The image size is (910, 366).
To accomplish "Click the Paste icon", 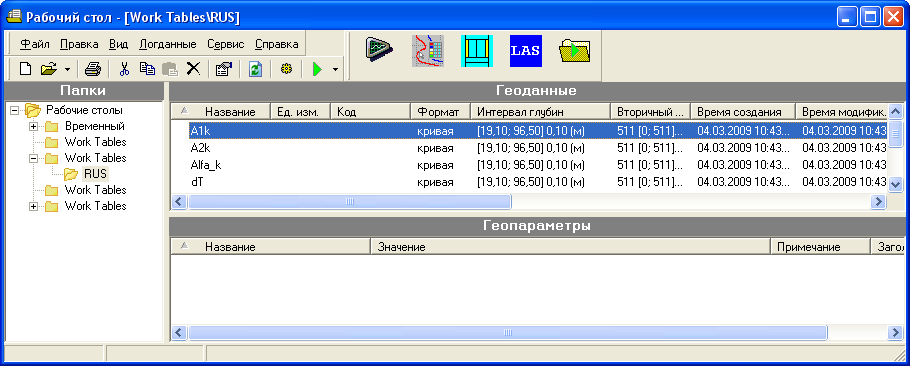I will [x=169, y=69].
